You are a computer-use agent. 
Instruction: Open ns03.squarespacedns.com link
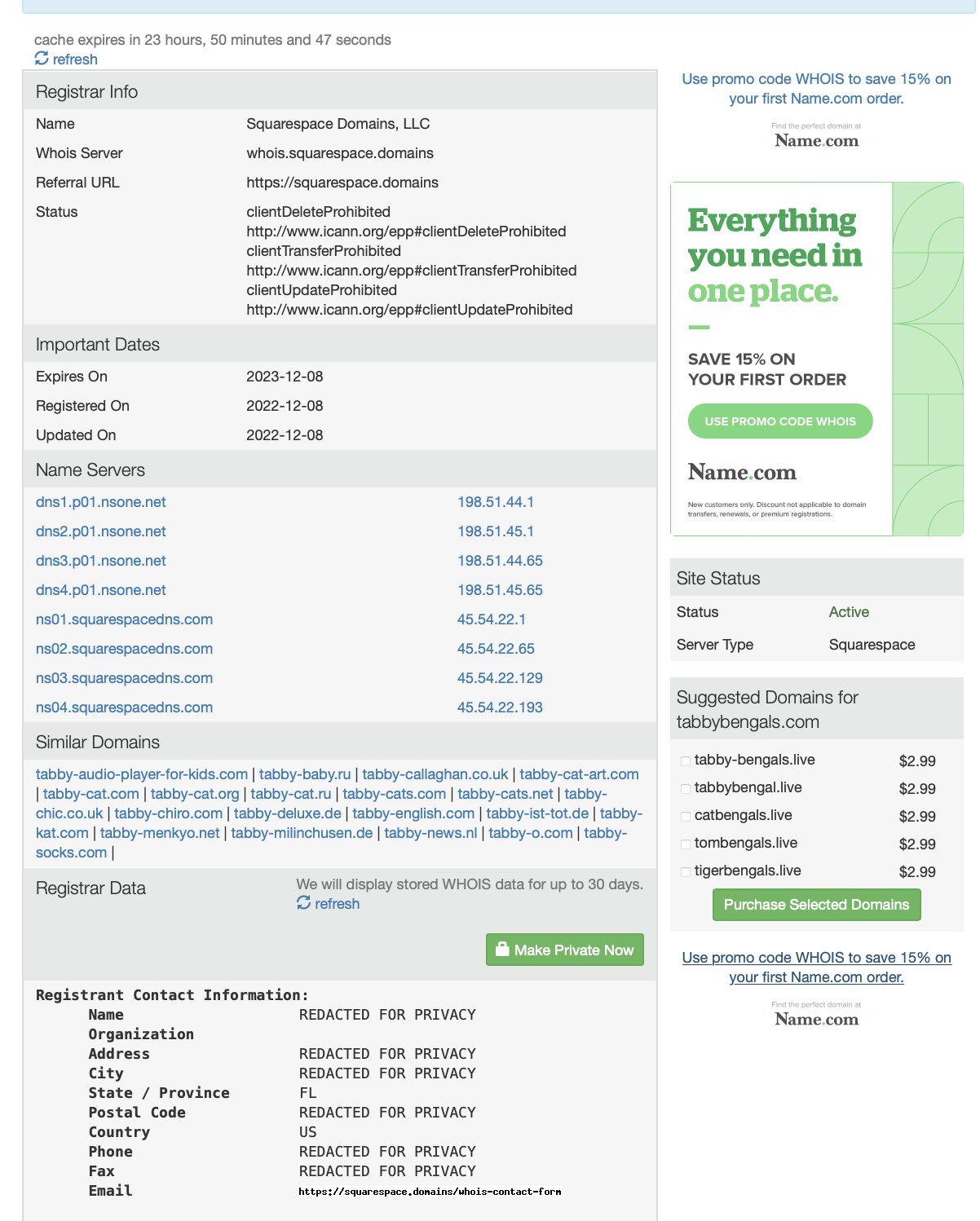(124, 678)
